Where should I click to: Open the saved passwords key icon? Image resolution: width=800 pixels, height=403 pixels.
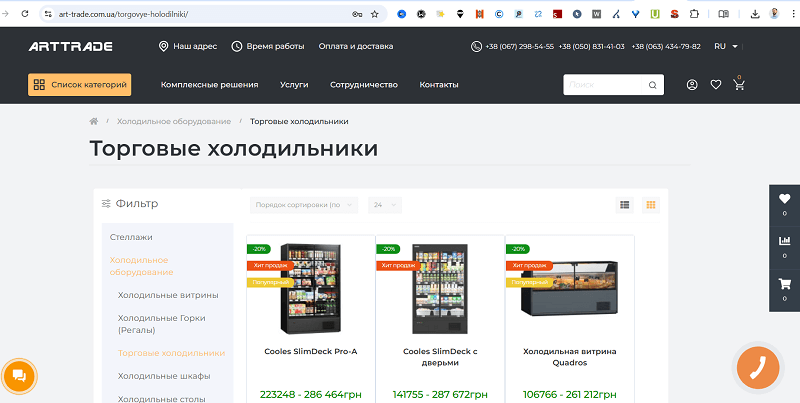point(357,14)
